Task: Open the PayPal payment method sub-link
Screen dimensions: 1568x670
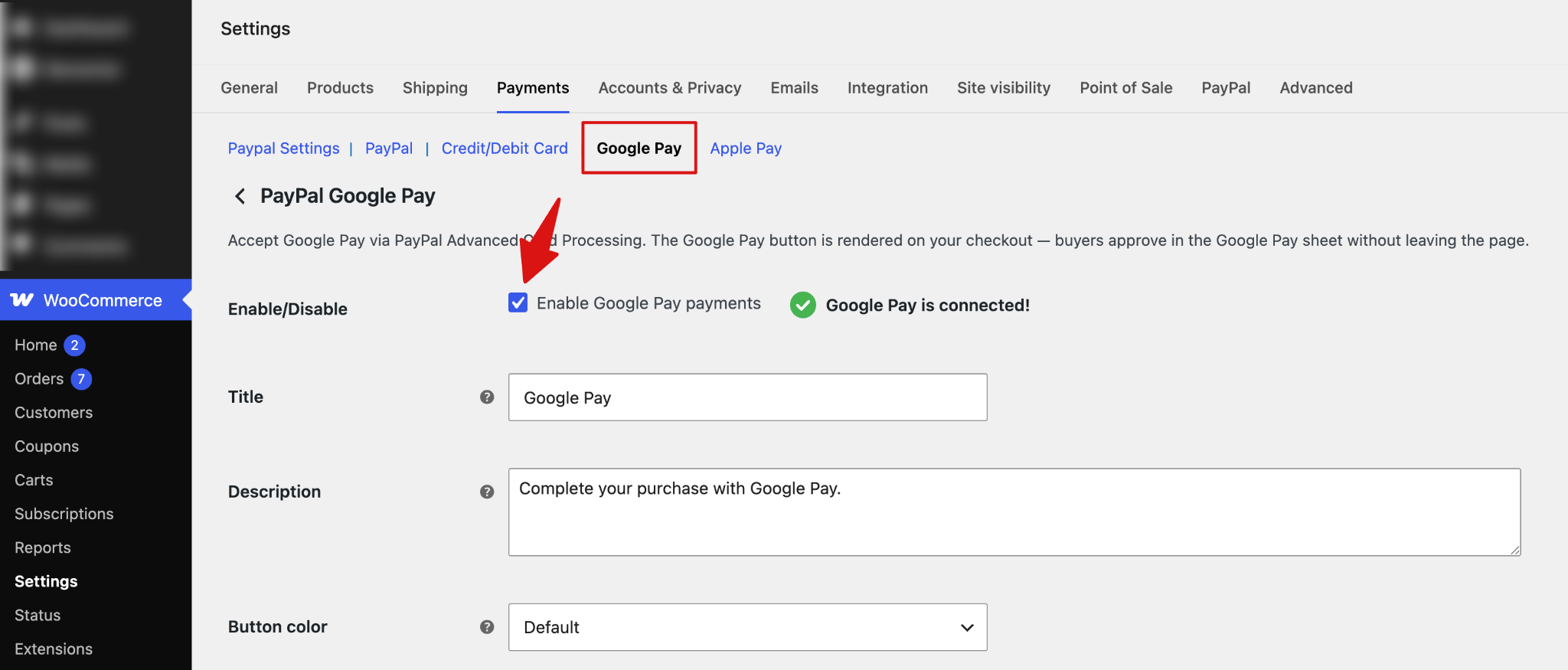Action: pyautogui.click(x=389, y=149)
